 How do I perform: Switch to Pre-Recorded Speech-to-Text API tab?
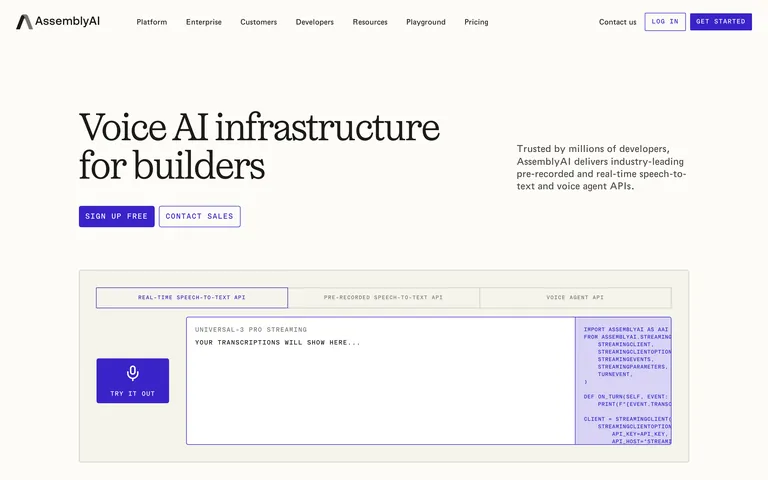coord(384,297)
